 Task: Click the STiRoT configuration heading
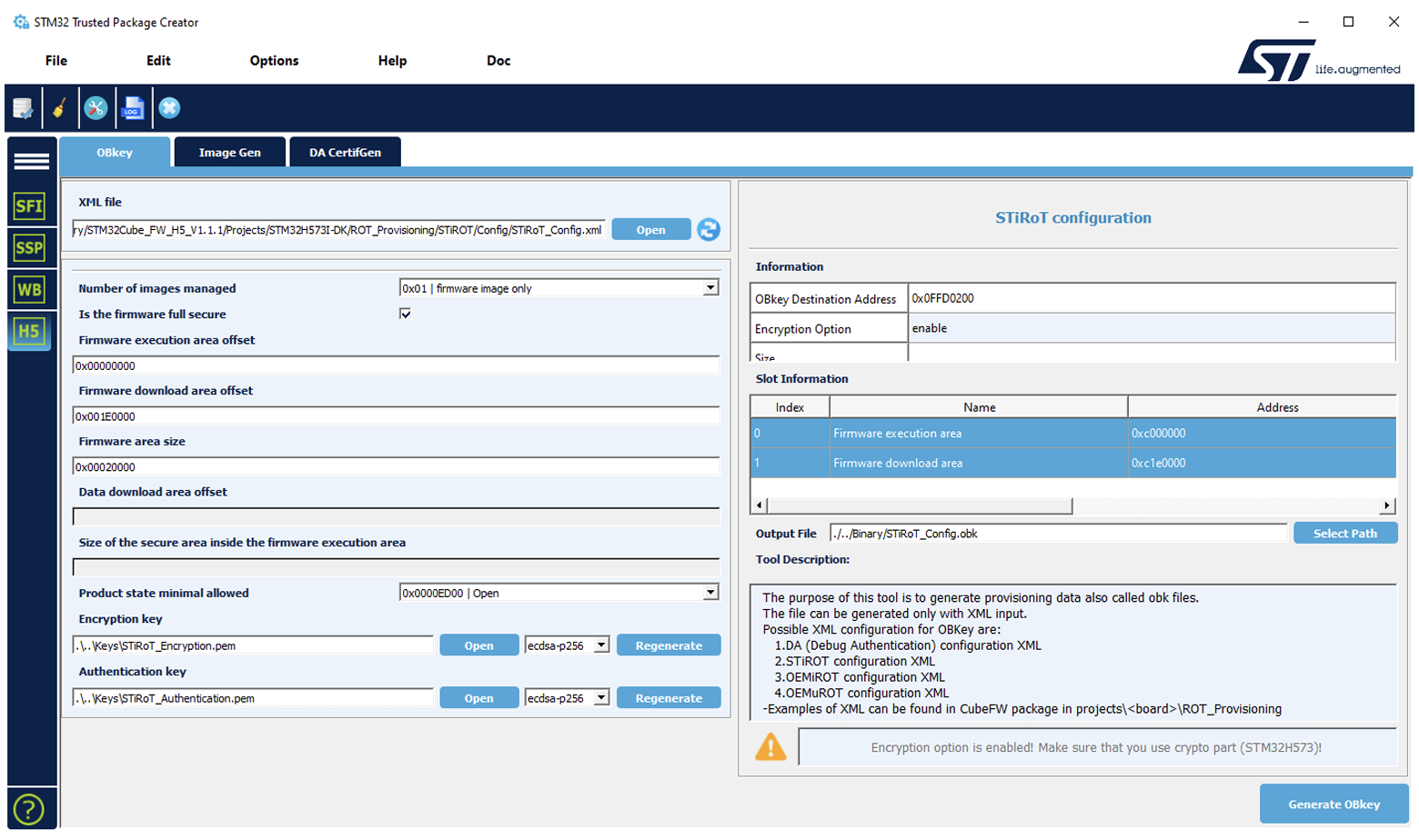pos(1073,218)
